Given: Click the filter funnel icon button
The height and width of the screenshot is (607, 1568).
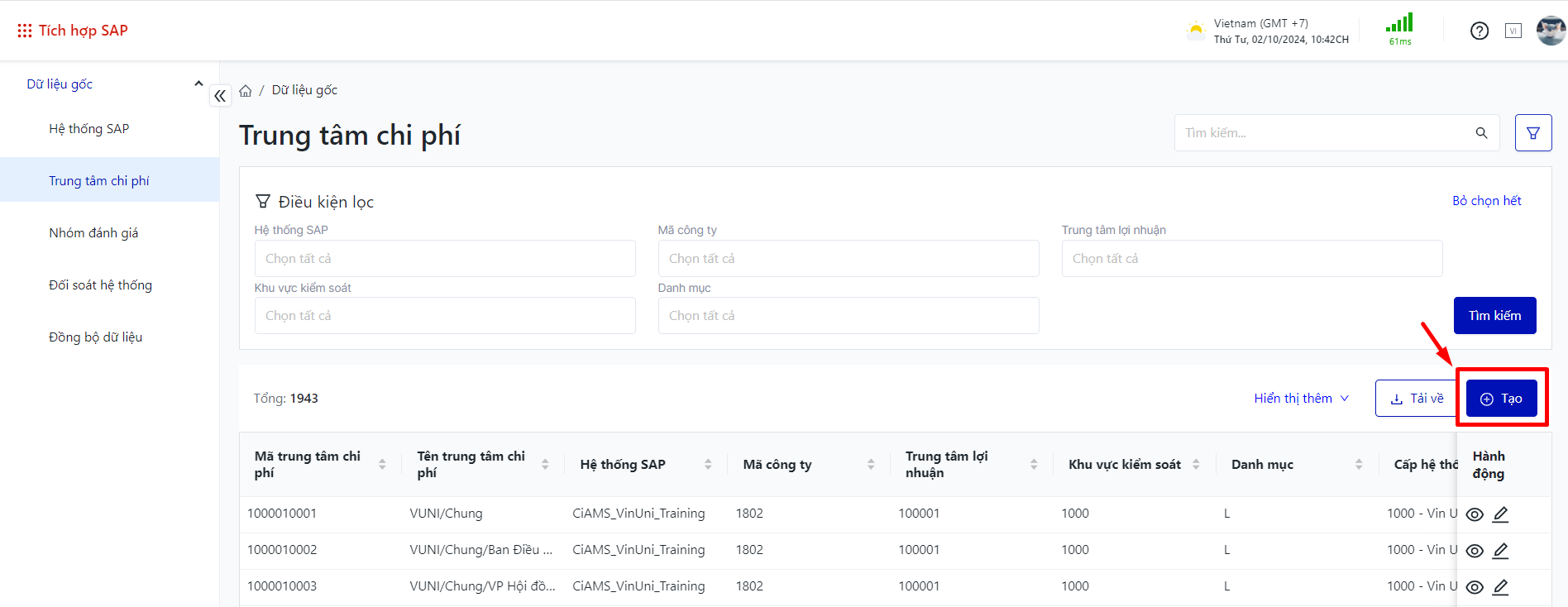Looking at the screenshot, I should click(1532, 133).
